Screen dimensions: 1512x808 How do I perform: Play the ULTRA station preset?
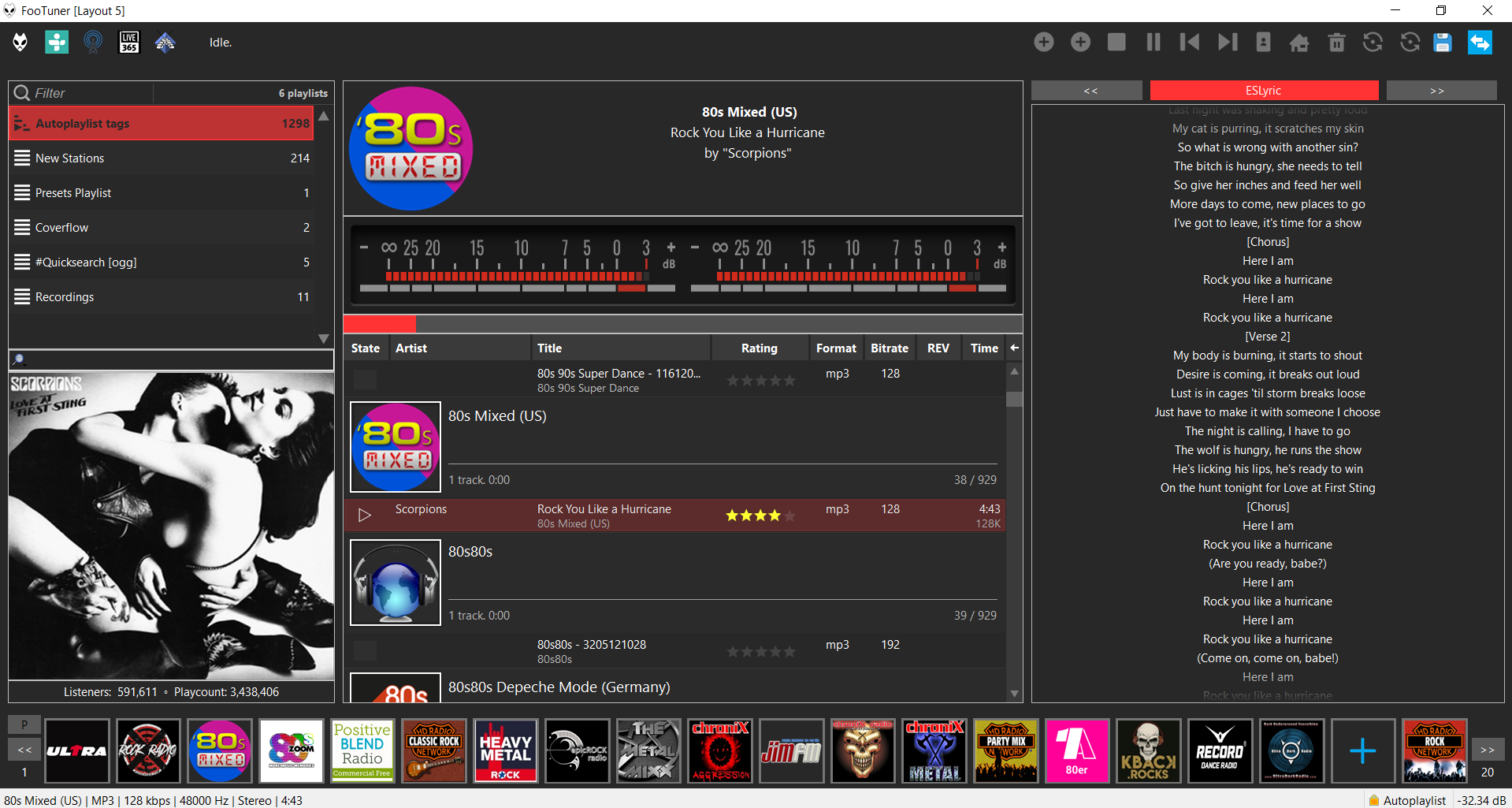pyautogui.click(x=77, y=750)
